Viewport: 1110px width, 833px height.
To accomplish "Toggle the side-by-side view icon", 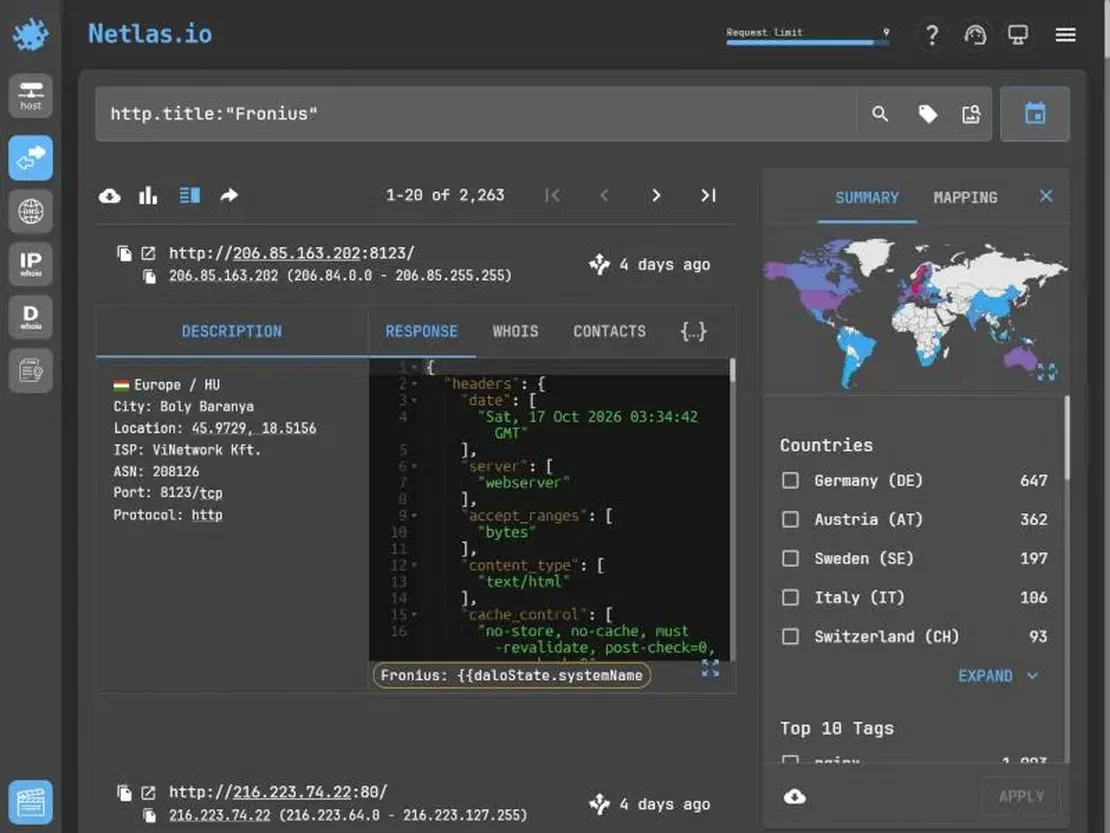I will pos(190,195).
